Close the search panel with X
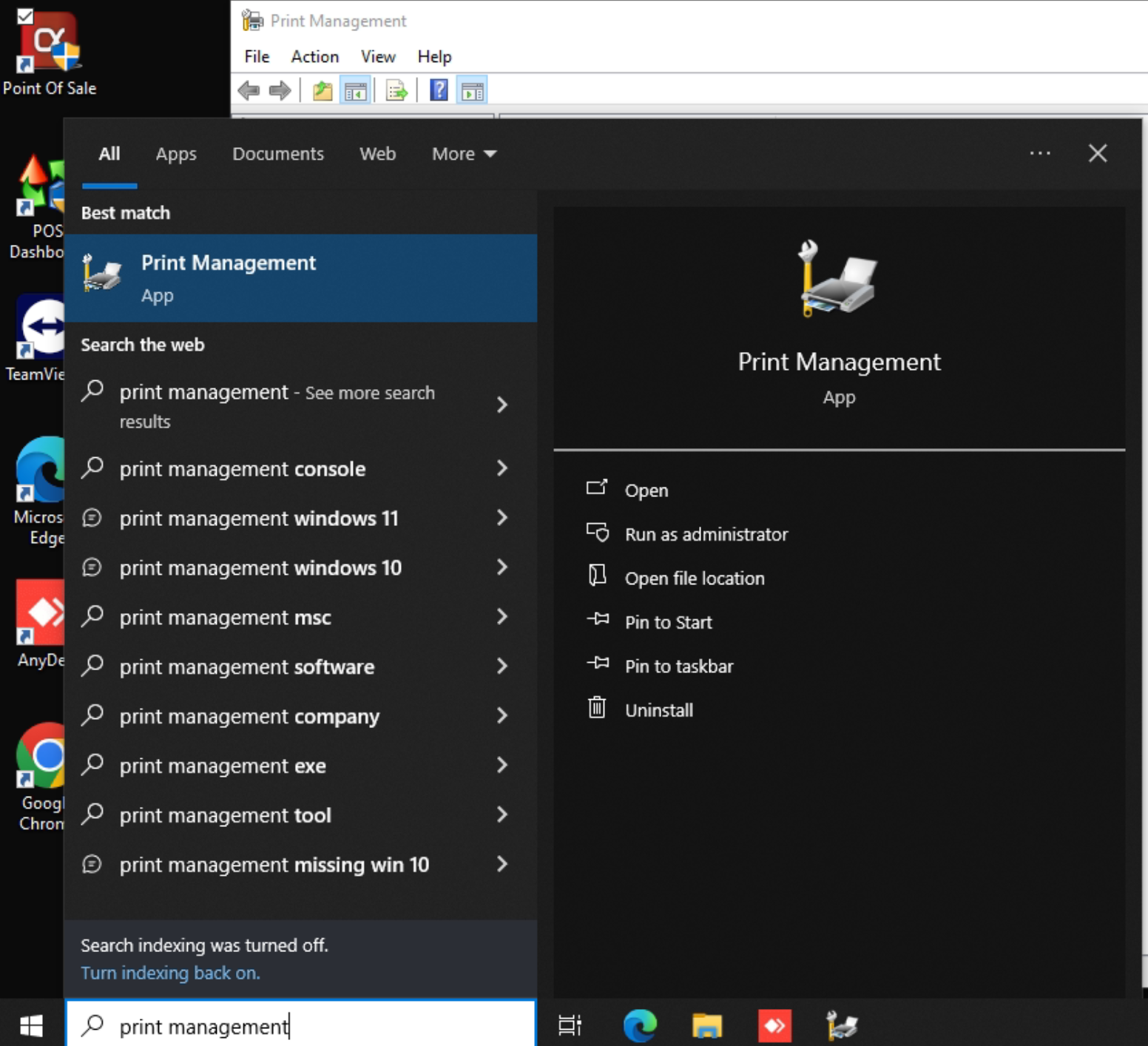Screen dimensions: 1148x1046 point(1098,153)
